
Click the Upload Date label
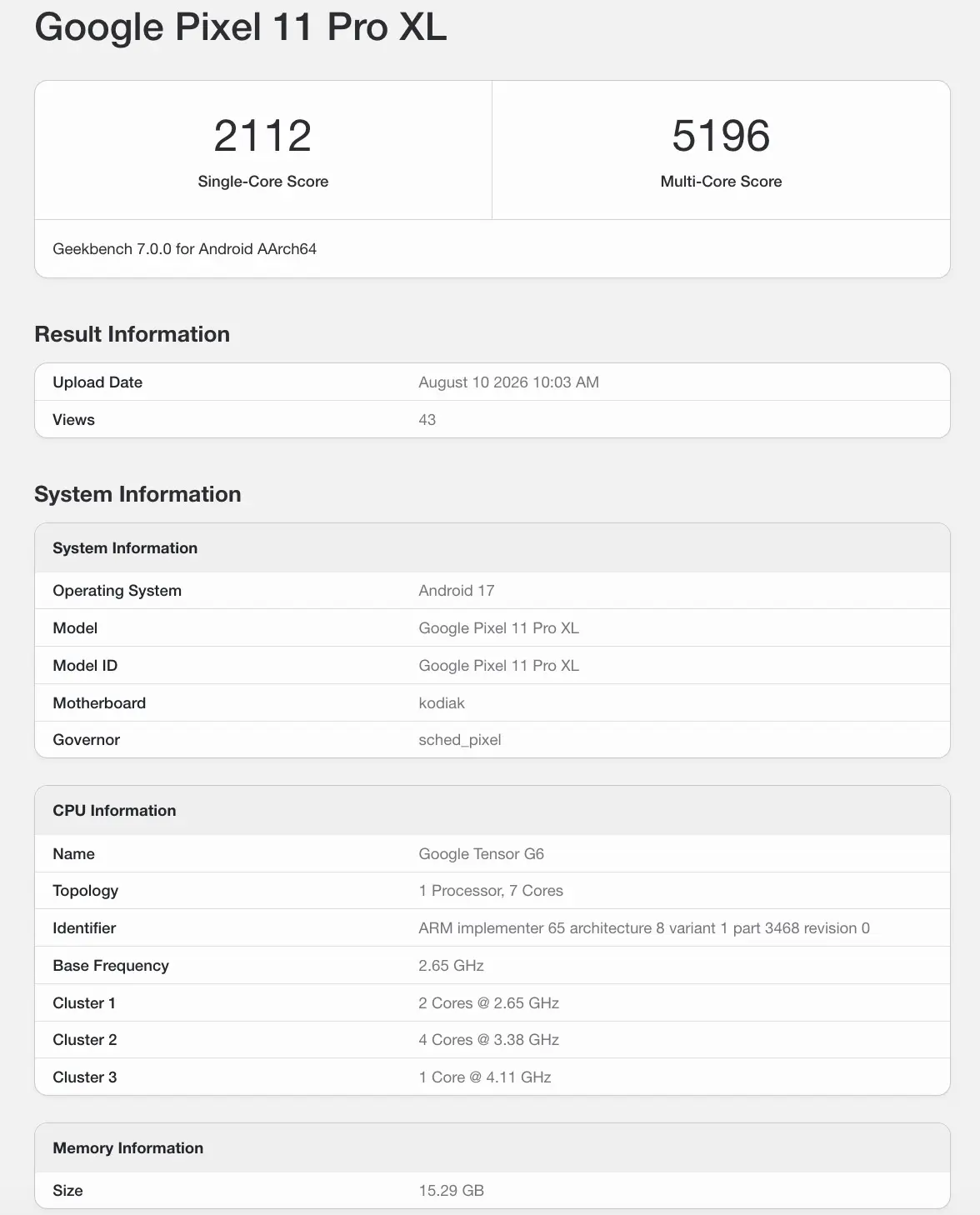[x=97, y=382]
